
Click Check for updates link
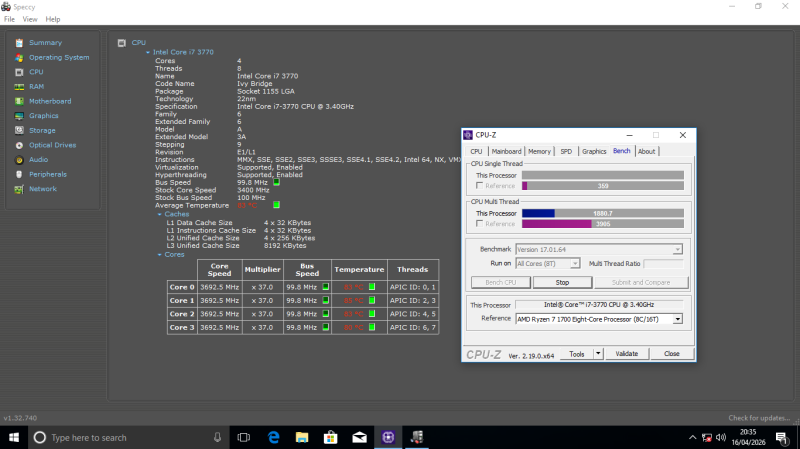click(759, 418)
